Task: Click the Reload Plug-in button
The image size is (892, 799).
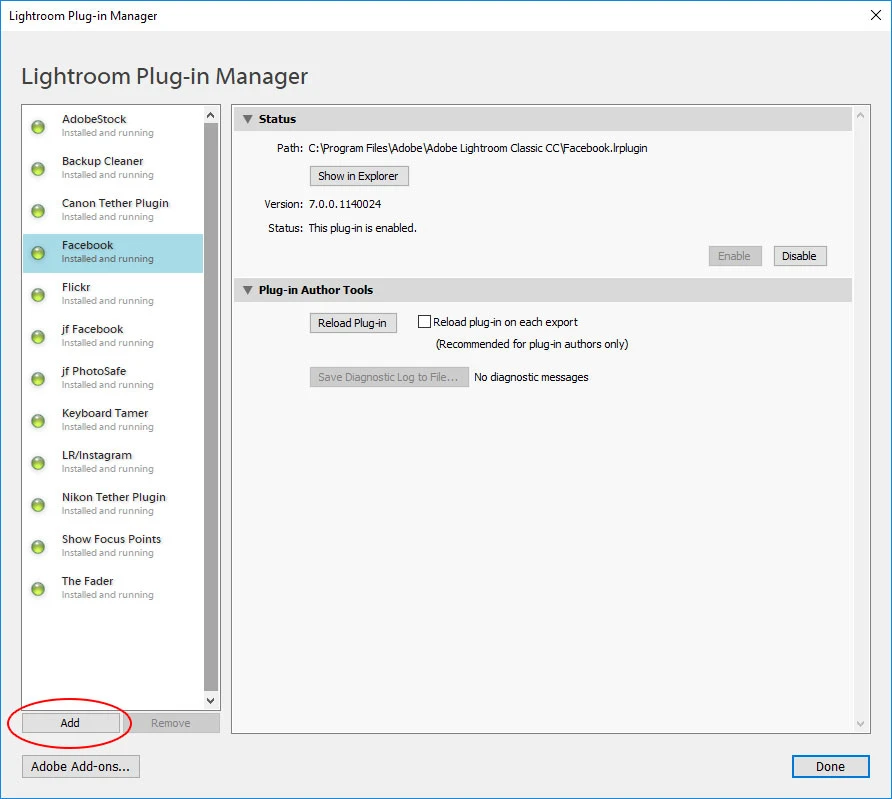Action: pyautogui.click(x=353, y=323)
